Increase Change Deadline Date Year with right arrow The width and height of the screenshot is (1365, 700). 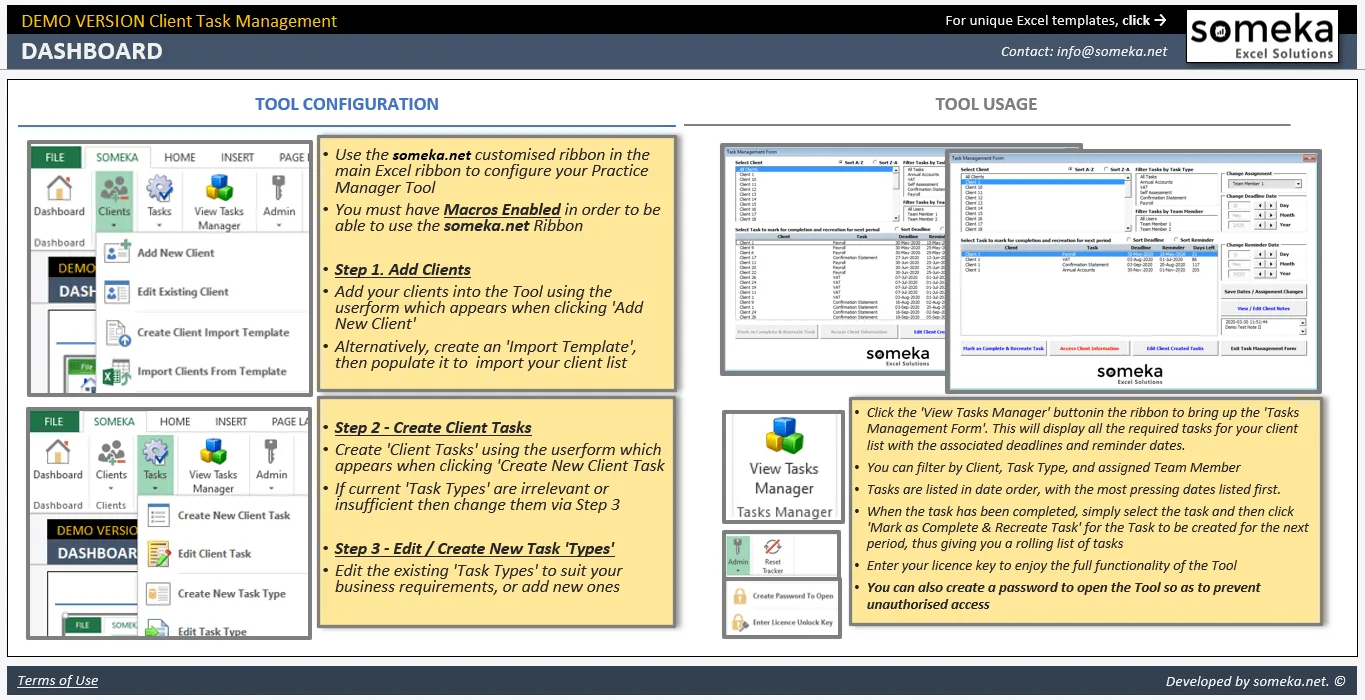(1271, 225)
